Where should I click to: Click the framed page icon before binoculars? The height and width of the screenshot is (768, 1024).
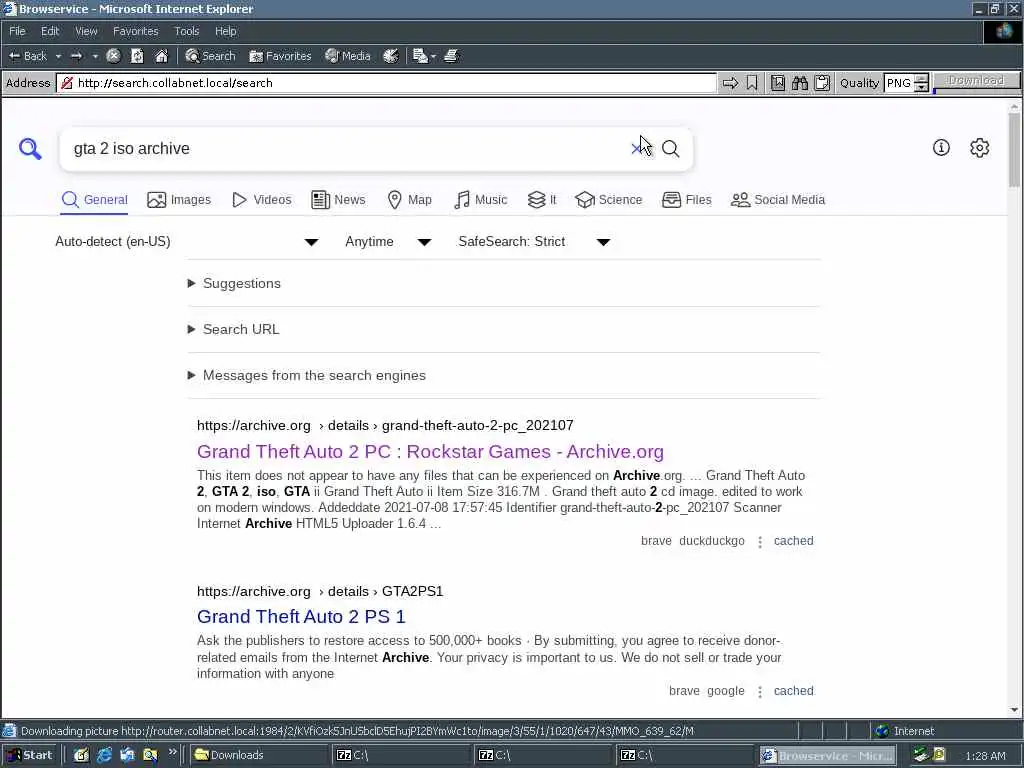pos(778,83)
